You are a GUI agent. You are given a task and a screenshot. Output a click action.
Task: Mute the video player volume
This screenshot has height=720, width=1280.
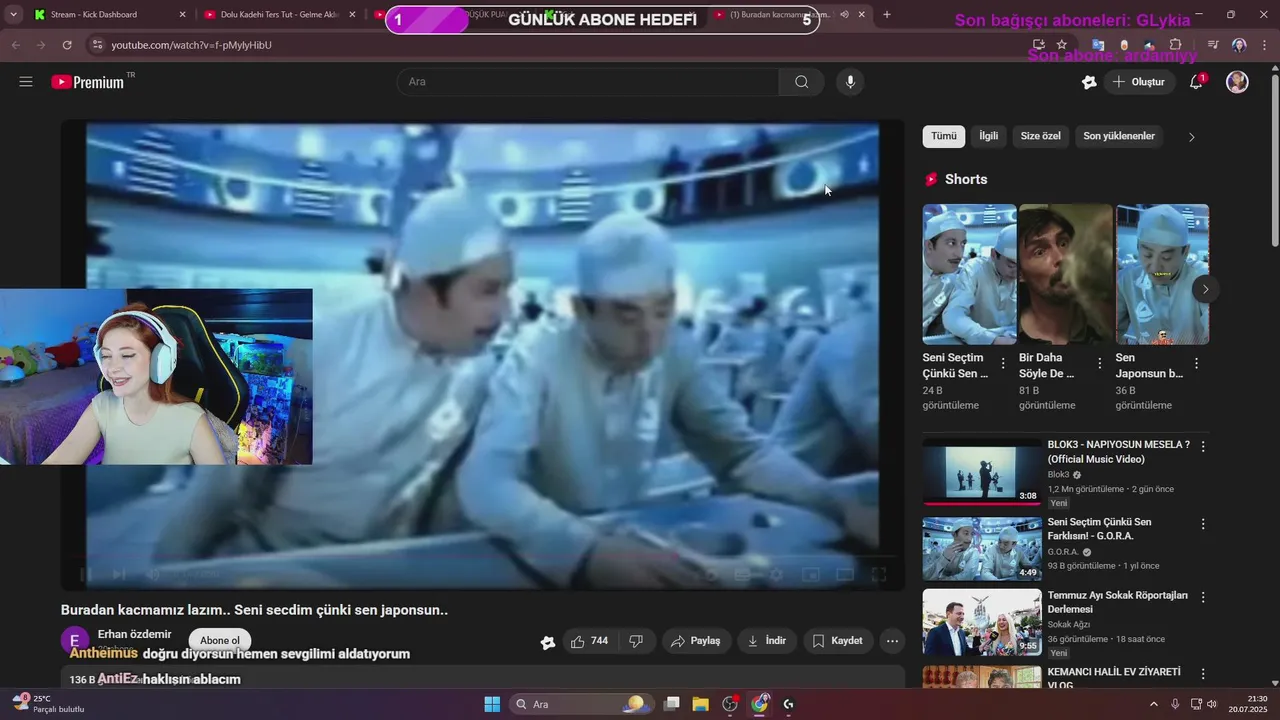pos(153,574)
